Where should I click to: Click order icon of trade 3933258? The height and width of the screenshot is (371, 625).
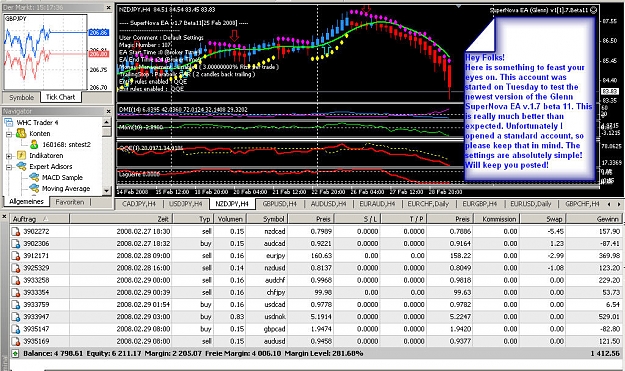tap(16, 281)
